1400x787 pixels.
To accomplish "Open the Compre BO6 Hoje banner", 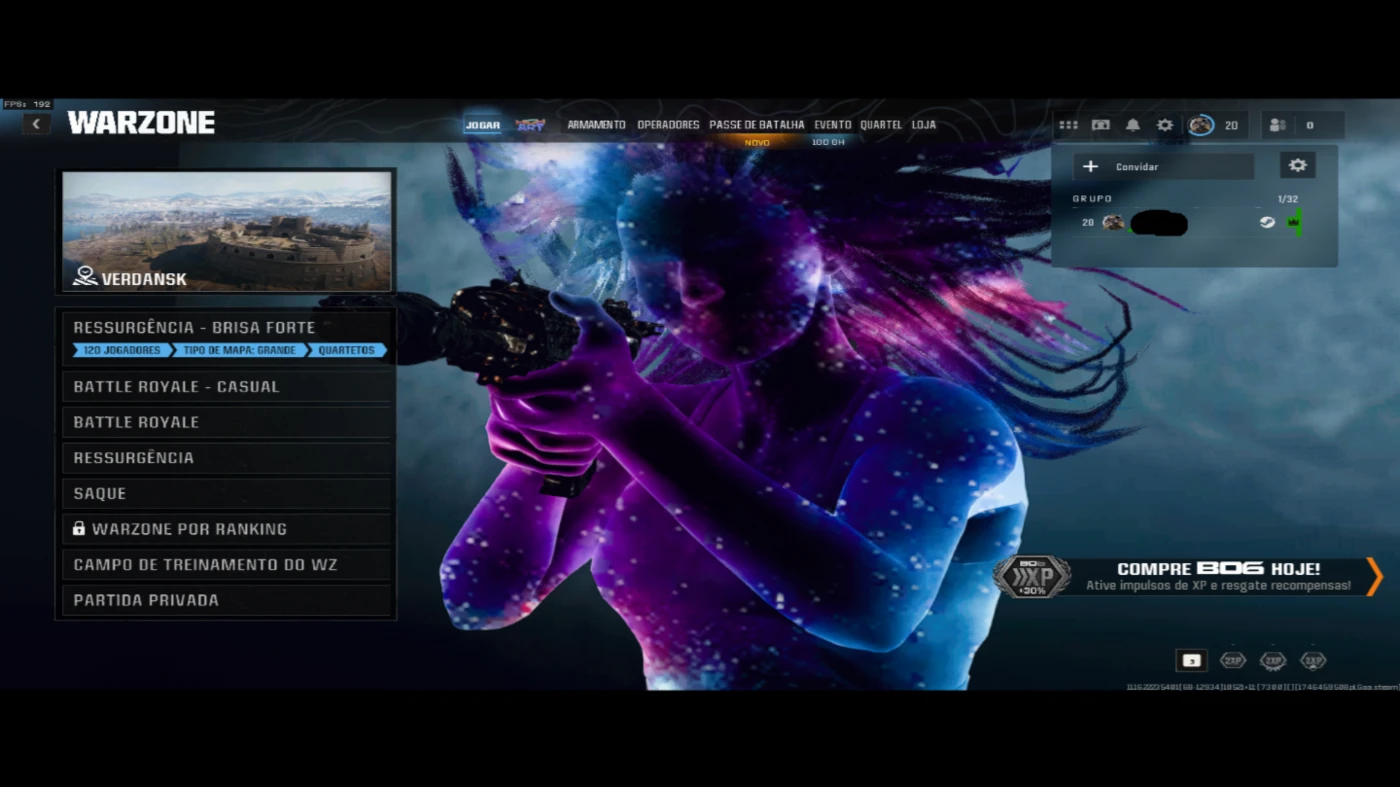I will [x=1188, y=577].
